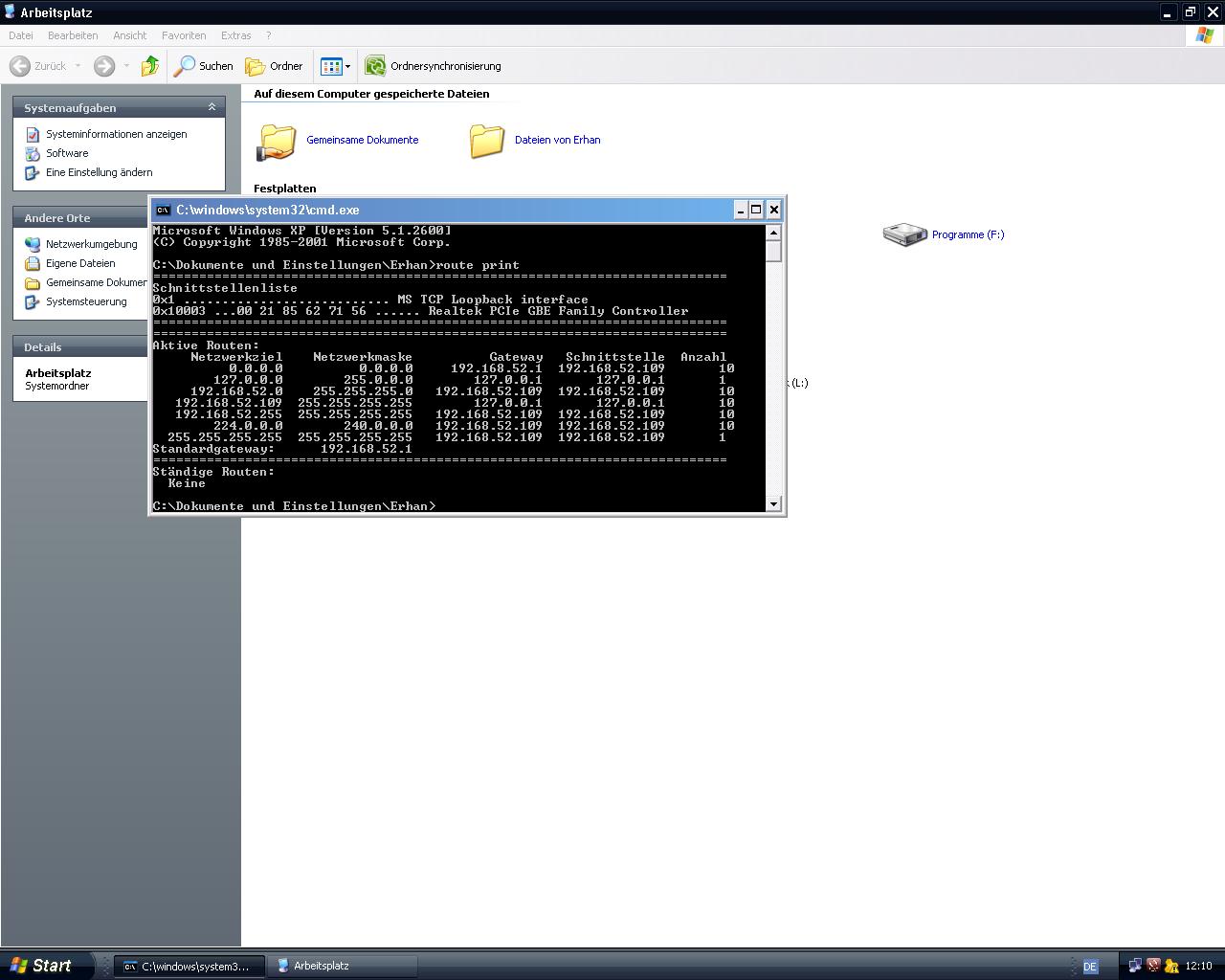
Task: Click the Zurück back arrow icon
Action: (x=20, y=66)
